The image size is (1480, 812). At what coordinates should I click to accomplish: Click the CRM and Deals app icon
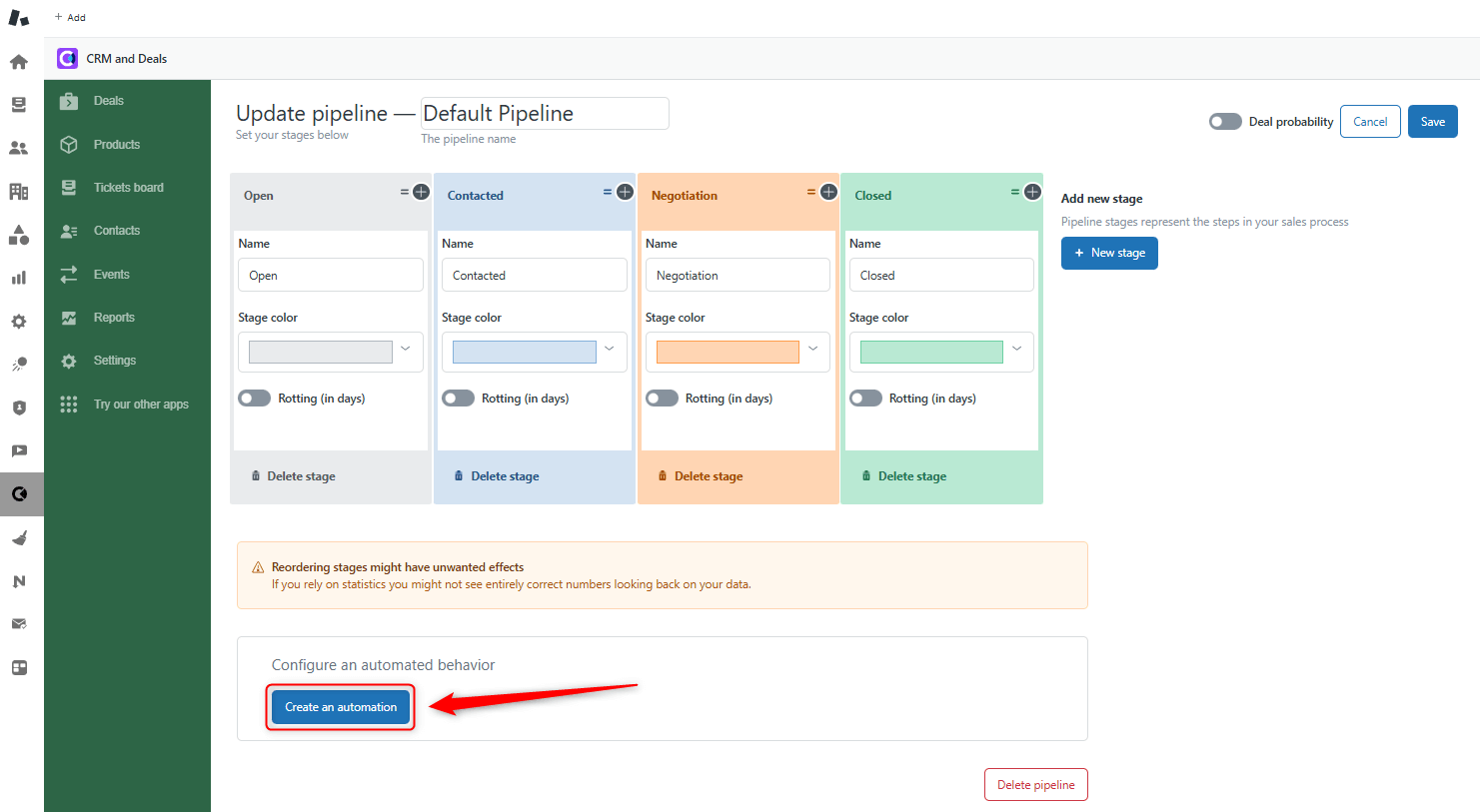[66, 58]
